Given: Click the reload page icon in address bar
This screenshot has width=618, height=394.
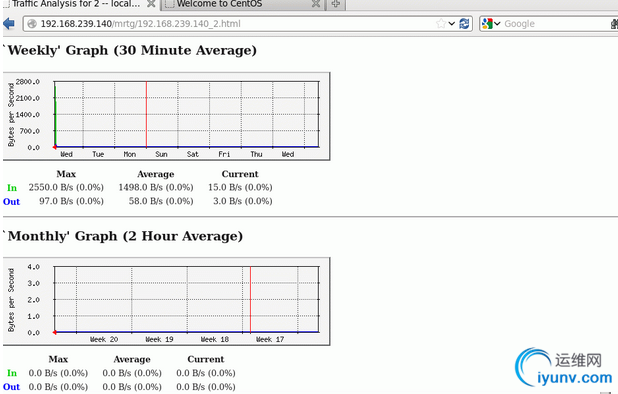Looking at the screenshot, I should click(464, 24).
